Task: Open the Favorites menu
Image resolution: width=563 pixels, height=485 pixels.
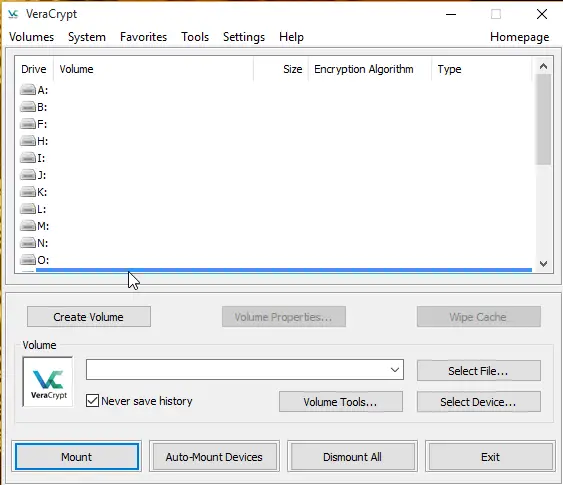Action: pos(143,37)
